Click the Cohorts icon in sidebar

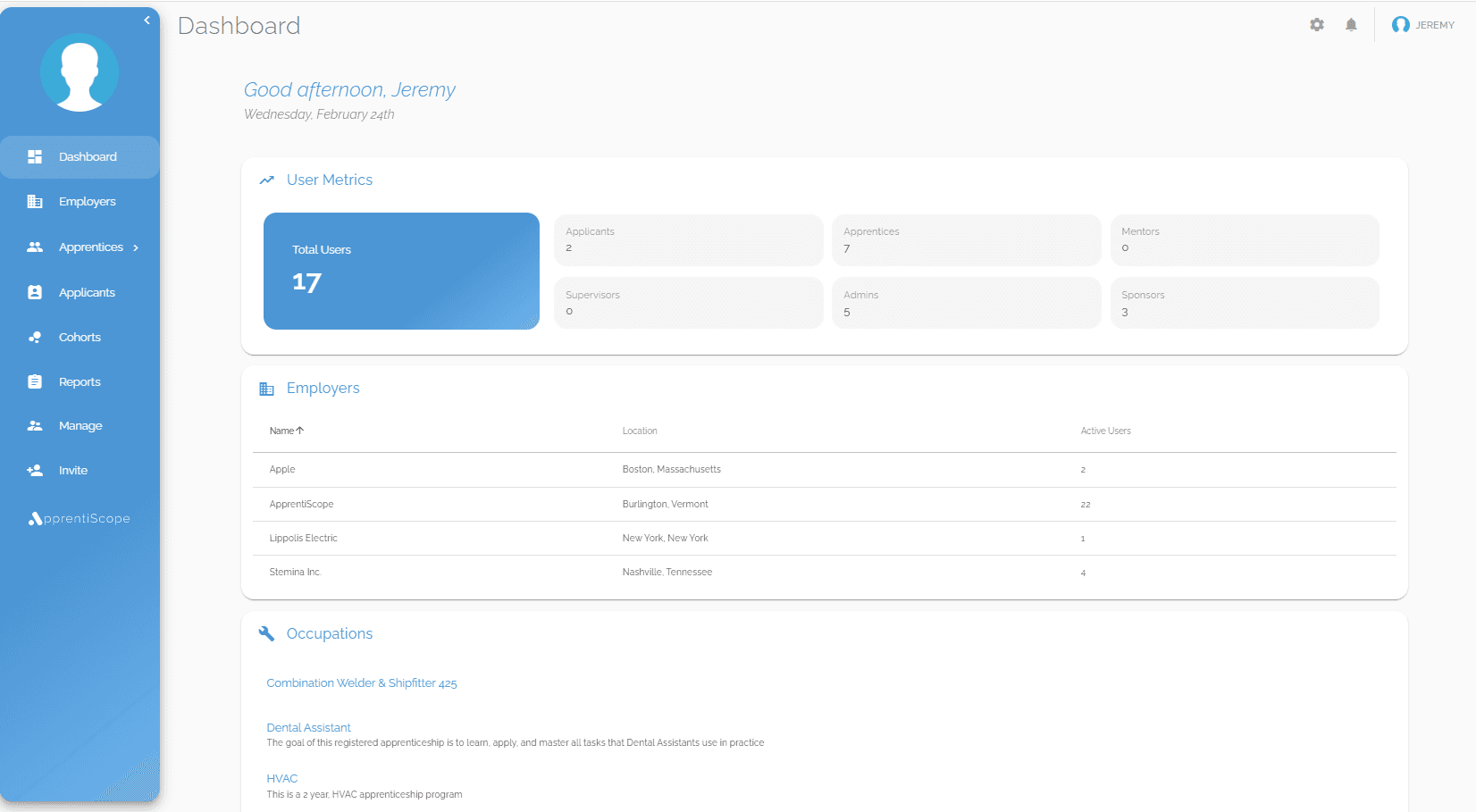pos(35,337)
